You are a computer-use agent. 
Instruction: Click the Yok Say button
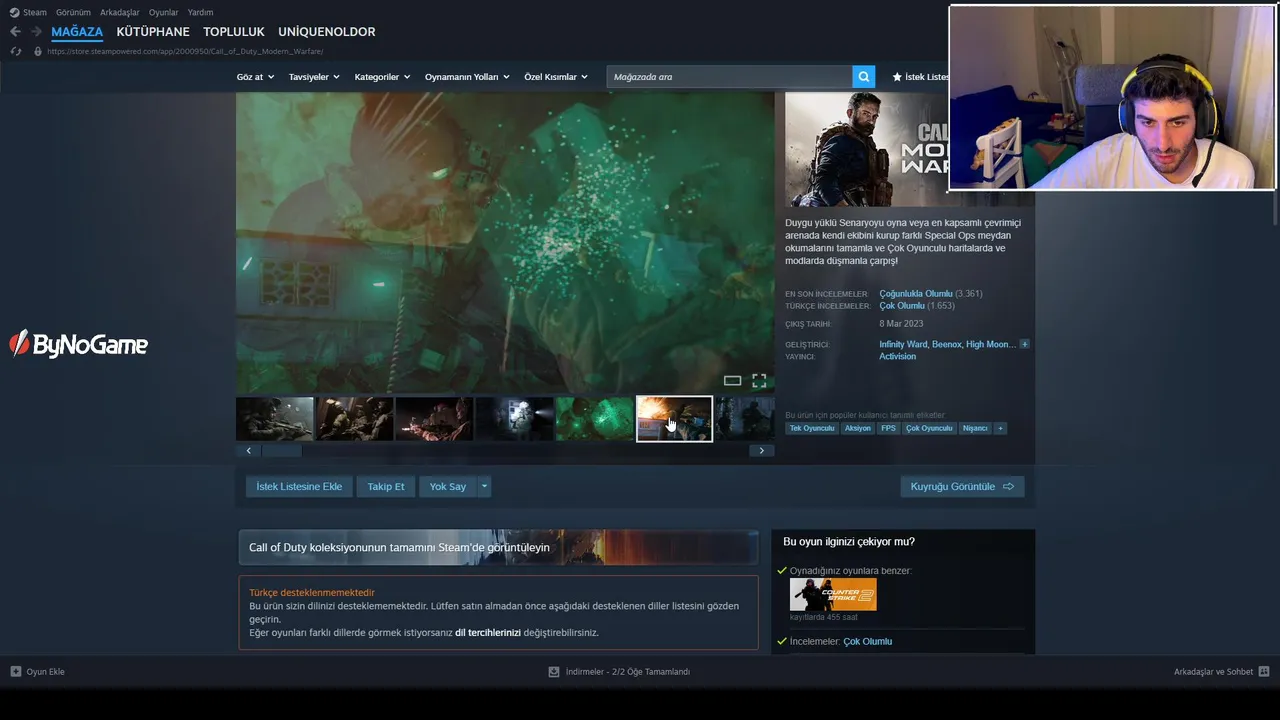[x=448, y=487]
